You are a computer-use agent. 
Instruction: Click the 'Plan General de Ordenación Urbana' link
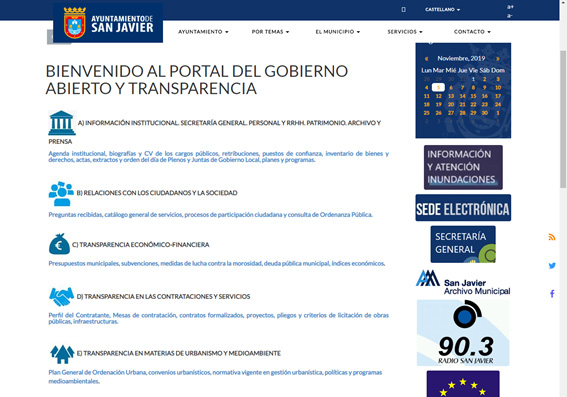click(215, 377)
